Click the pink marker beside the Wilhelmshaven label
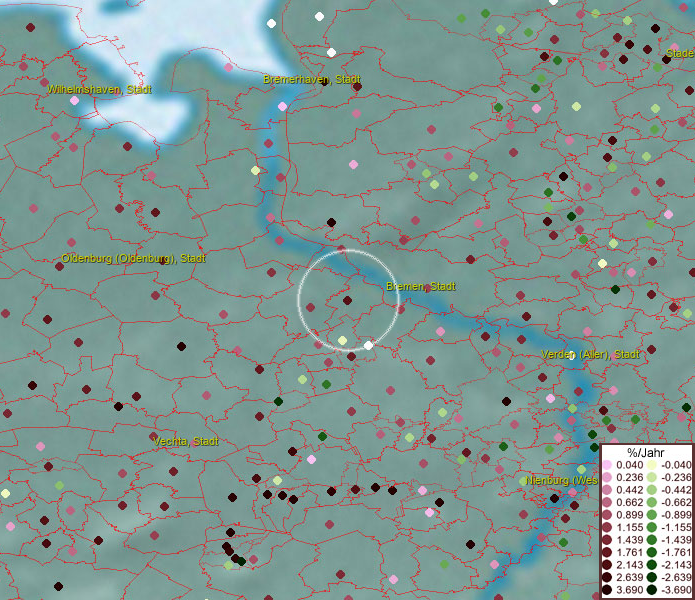 click(74, 100)
